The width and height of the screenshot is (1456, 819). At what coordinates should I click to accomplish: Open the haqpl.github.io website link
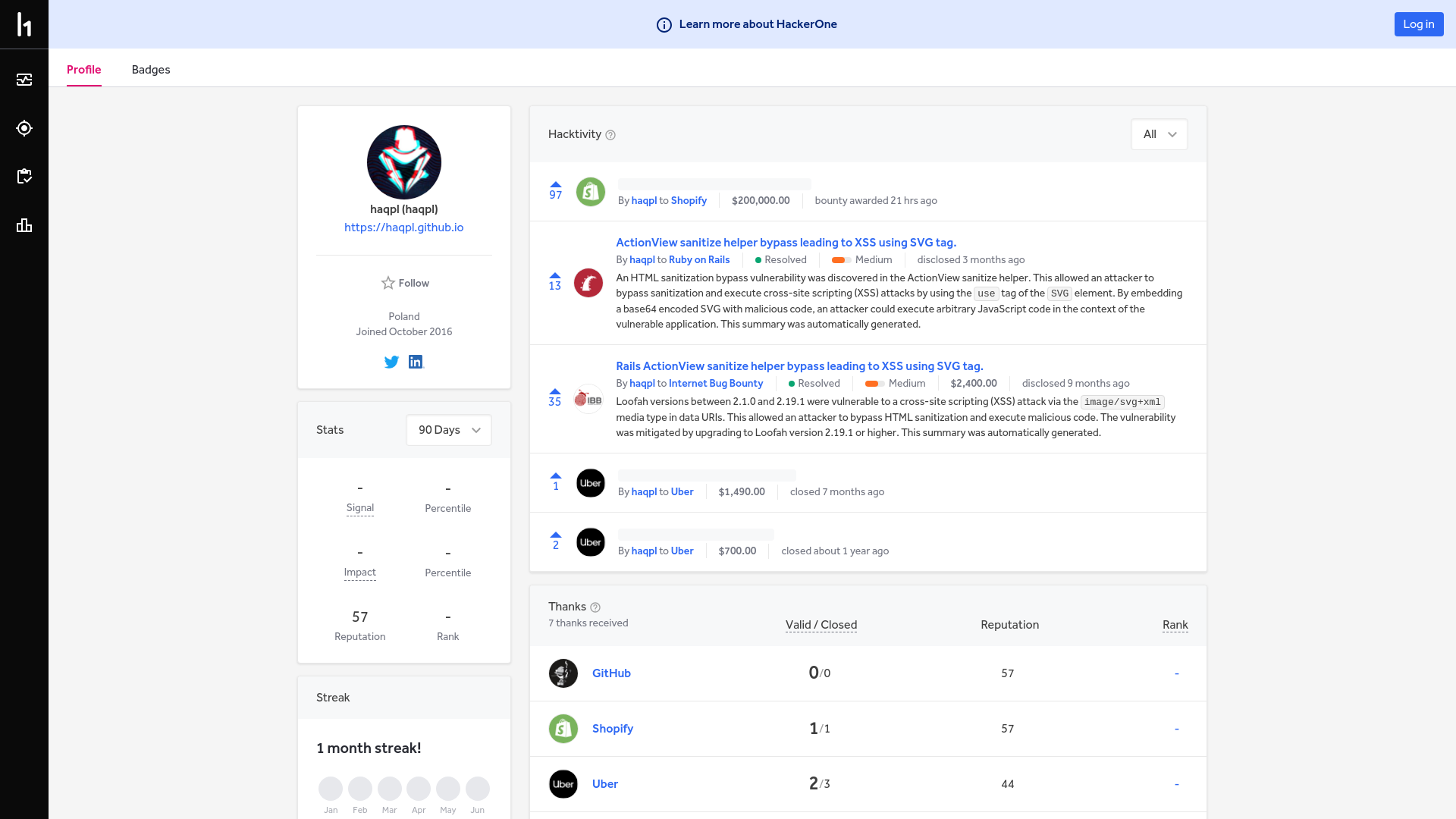pyautogui.click(x=404, y=227)
